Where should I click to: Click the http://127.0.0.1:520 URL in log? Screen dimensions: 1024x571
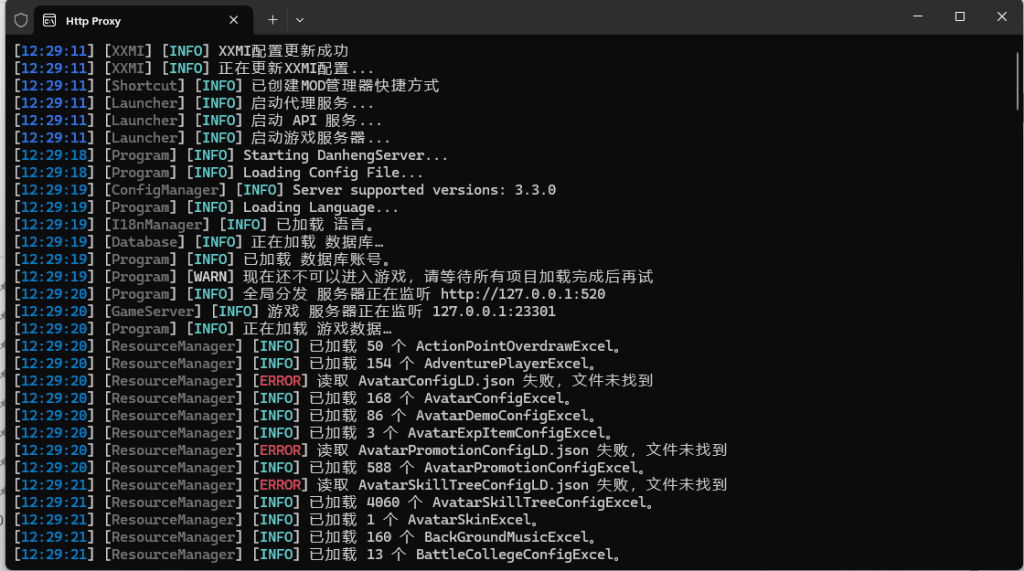coord(522,294)
